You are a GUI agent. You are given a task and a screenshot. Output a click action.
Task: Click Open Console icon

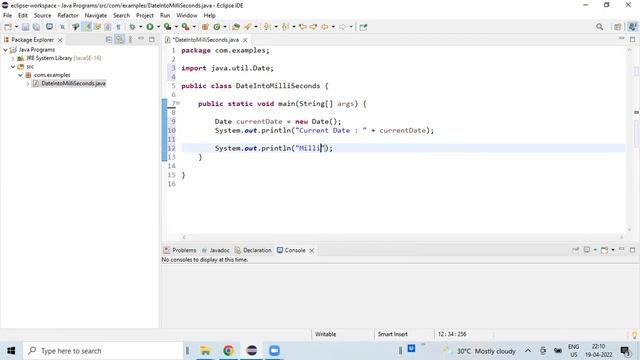click(x=604, y=250)
